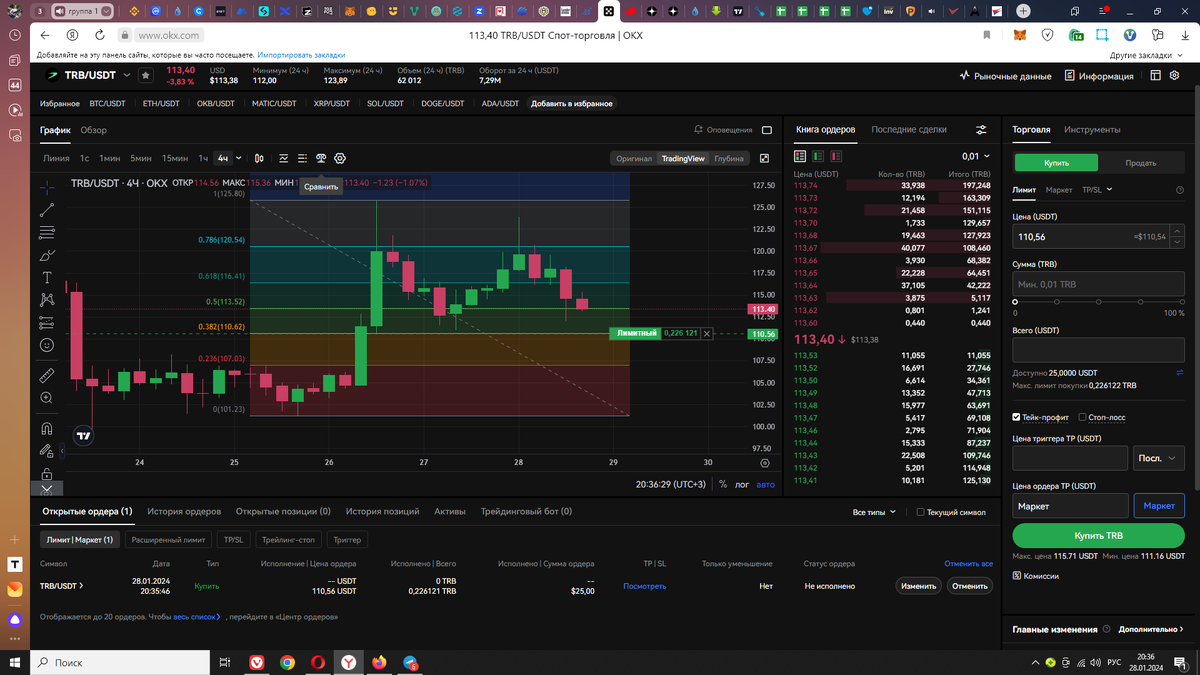Open the История ордеров tab
The height and width of the screenshot is (675, 1200).
pyautogui.click(x=184, y=511)
